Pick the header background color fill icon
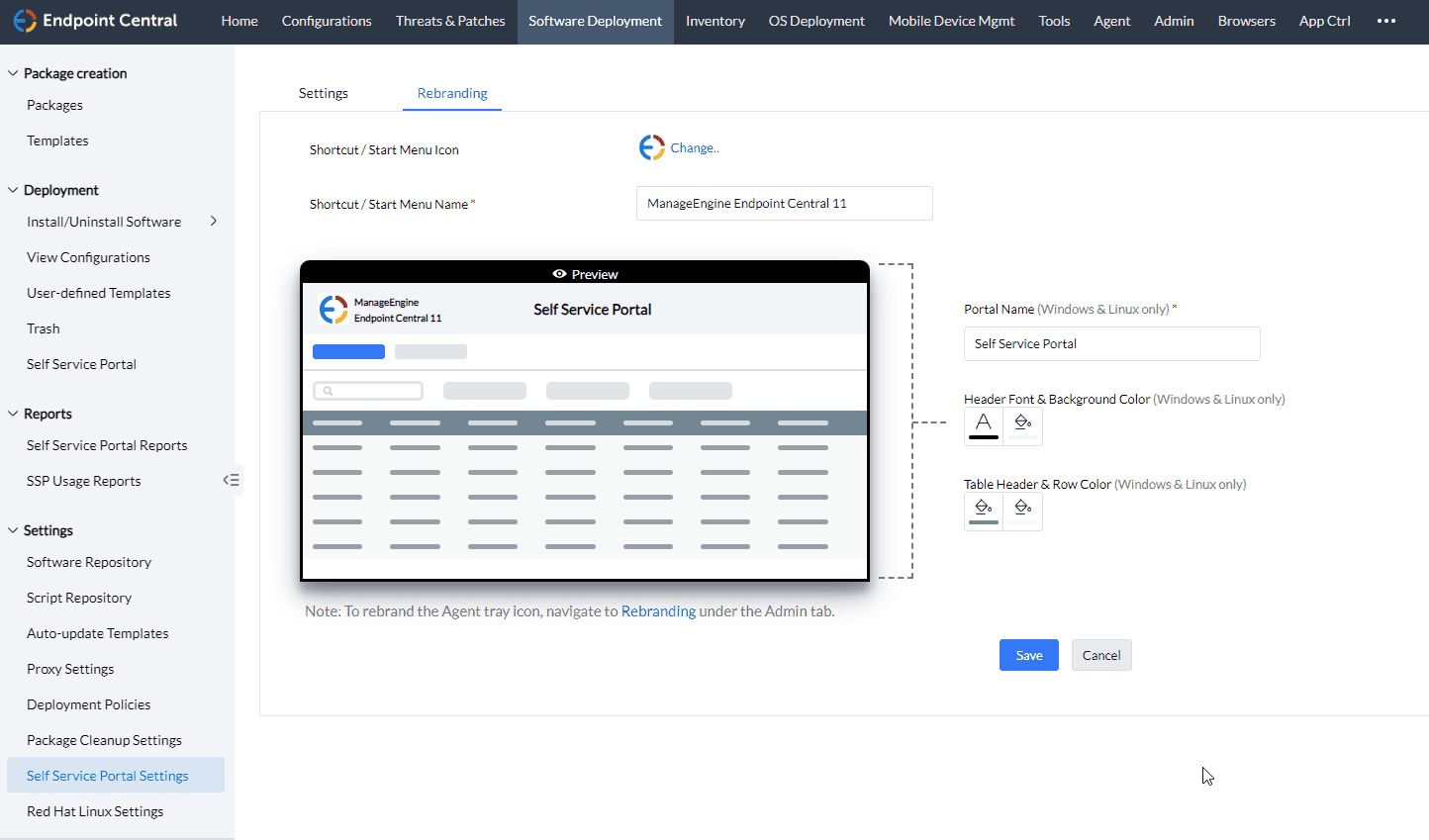Viewport: 1429px width, 840px height. coord(1022,424)
